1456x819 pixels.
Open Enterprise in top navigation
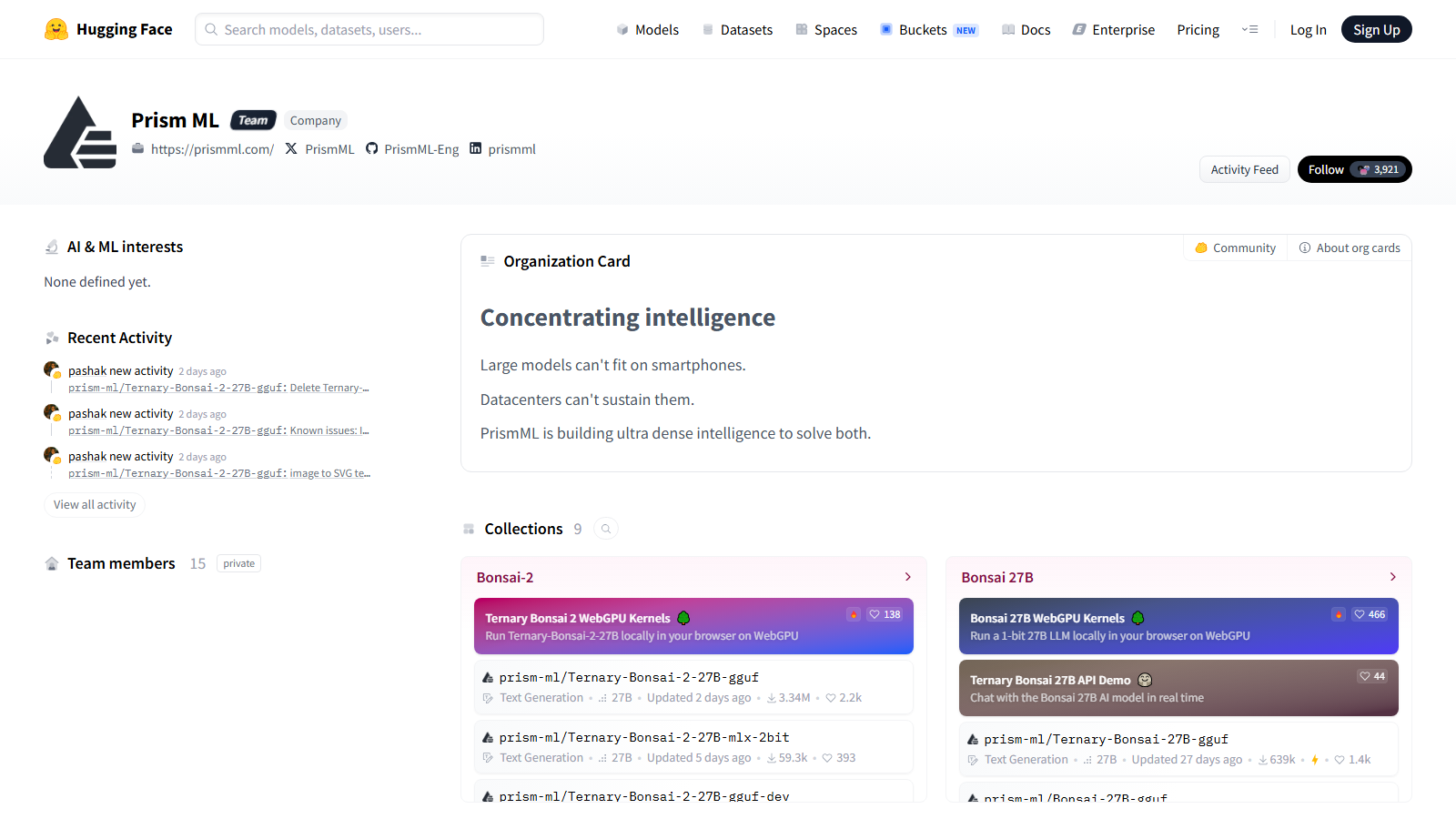pyautogui.click(x=1114, y=29)
